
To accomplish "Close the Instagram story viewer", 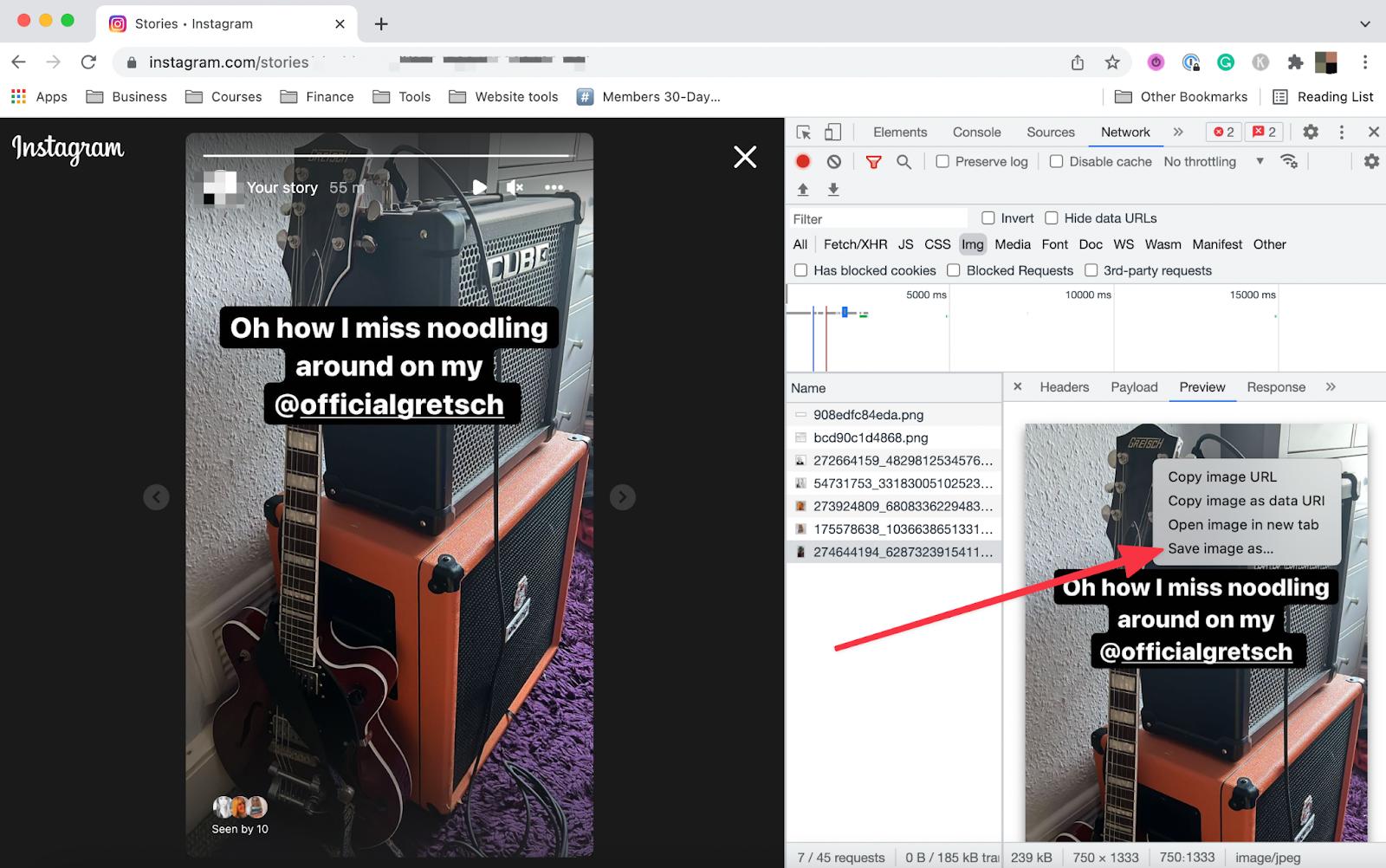I will pos(745,157).
